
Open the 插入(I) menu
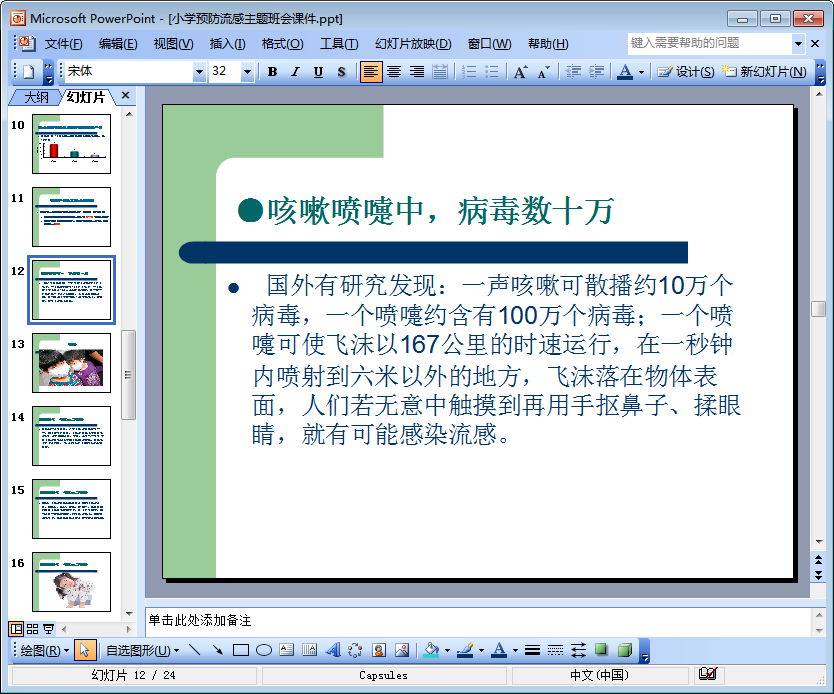pyautogui.click(x=228, y=44)
